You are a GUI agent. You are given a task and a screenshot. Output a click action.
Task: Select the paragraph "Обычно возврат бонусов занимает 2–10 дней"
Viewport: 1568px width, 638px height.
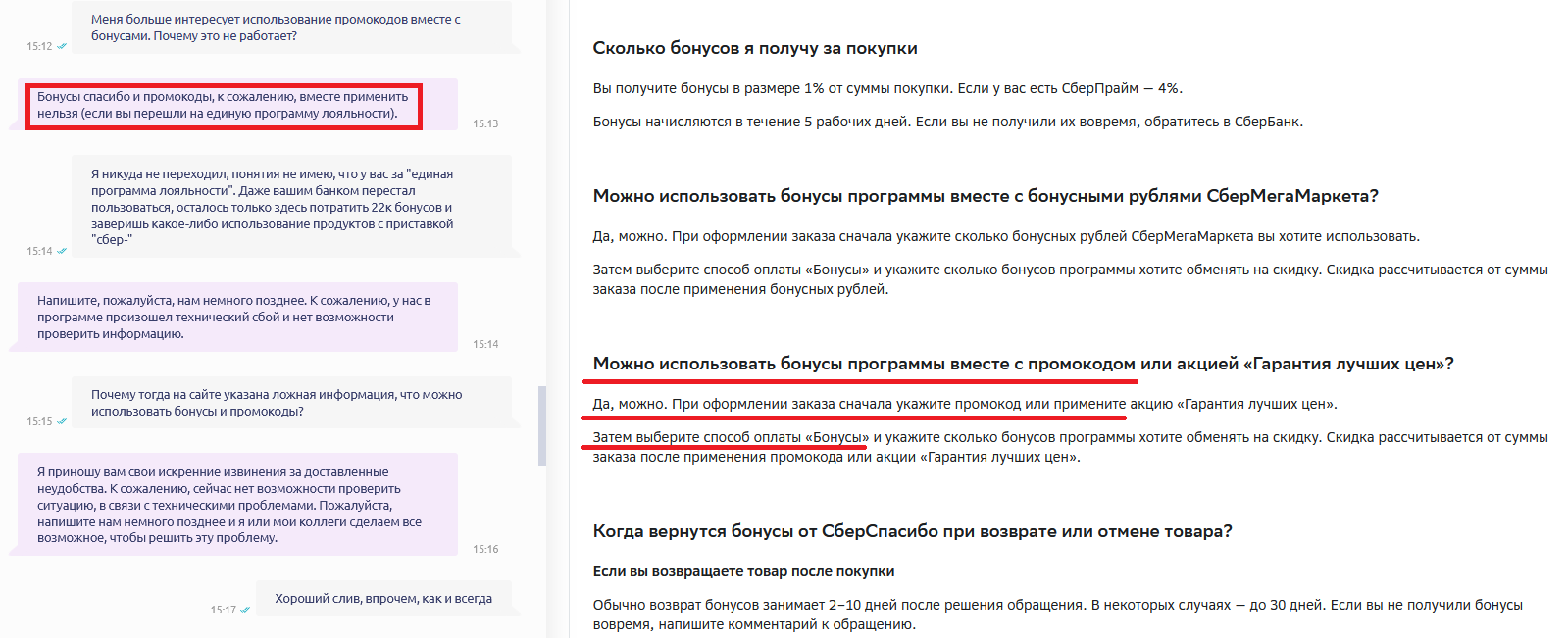1058,614
